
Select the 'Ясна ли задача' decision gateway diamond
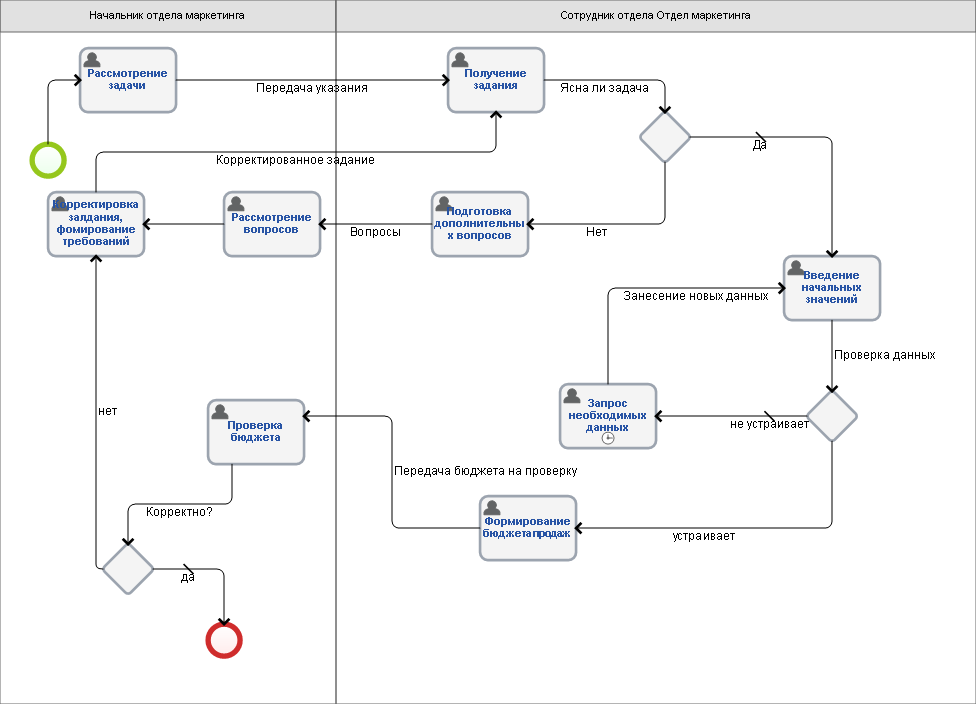(x=665, y=137)
